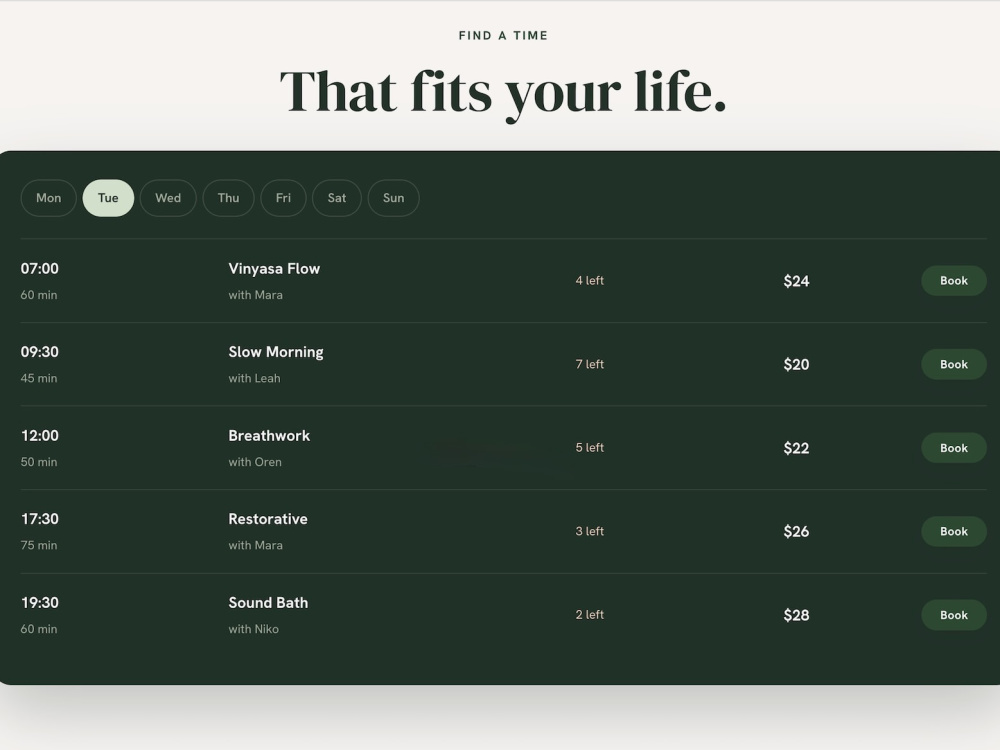This screenshot has height=750, width=1000.
Task: Click the Vinyasa Flow class title
Action: click(274, 269)
